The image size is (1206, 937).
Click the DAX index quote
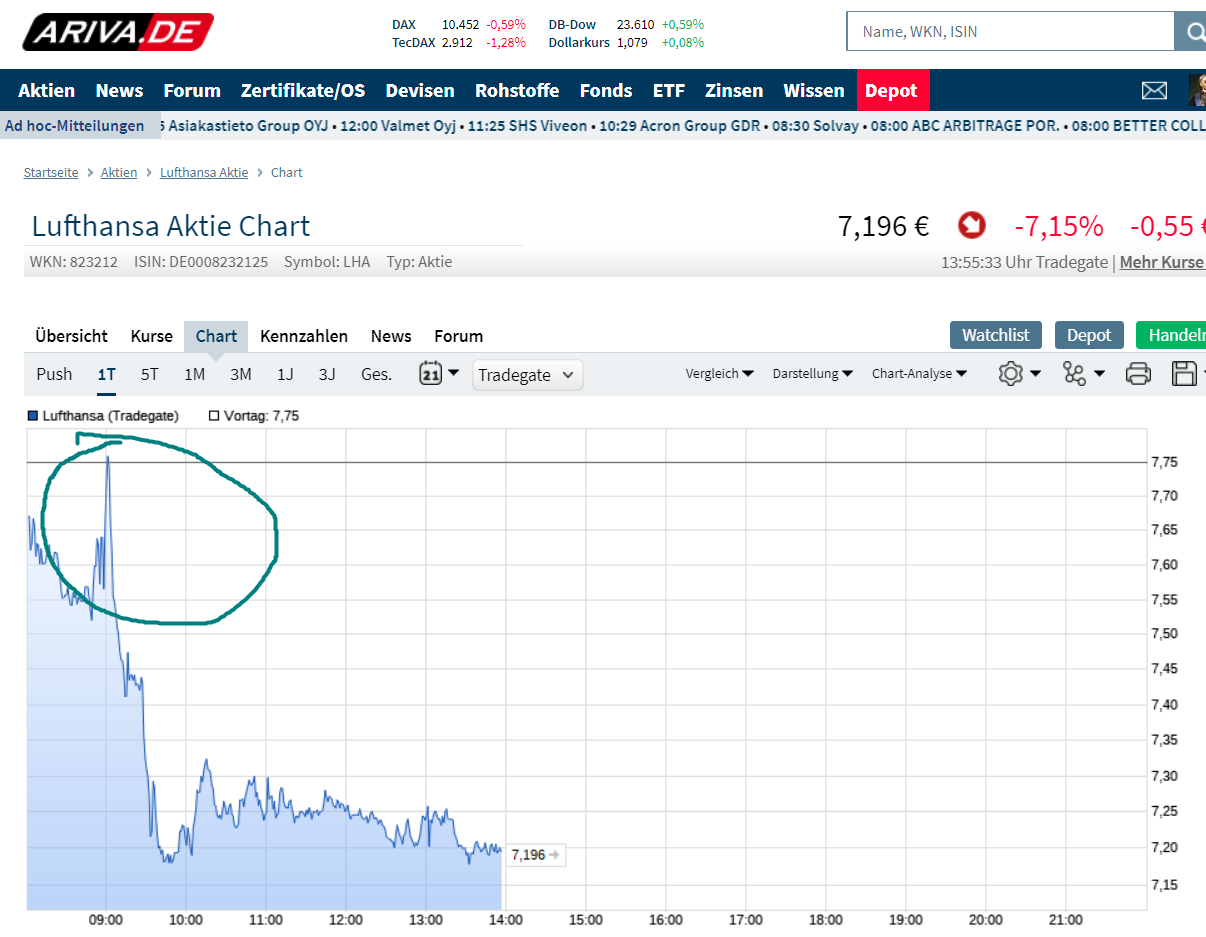pos(458,24)
